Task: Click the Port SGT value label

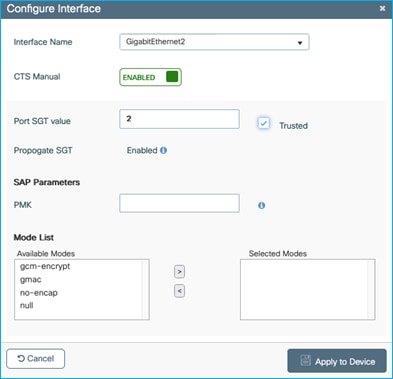Action: point(42,121)
